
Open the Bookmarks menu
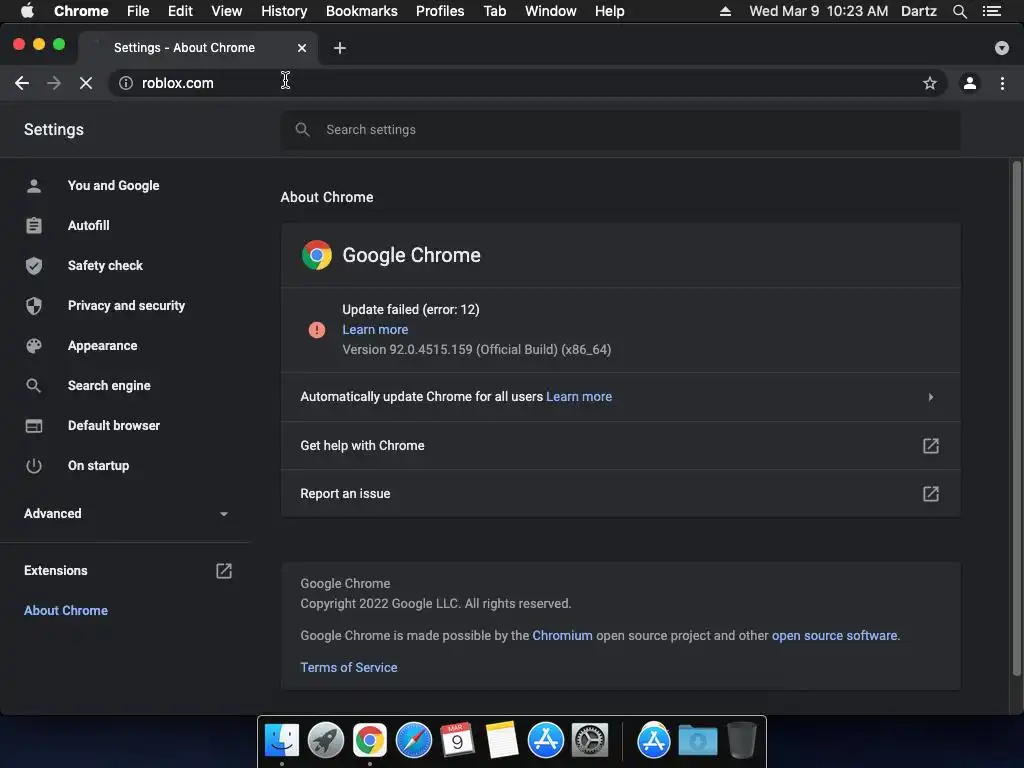[362, 11]
